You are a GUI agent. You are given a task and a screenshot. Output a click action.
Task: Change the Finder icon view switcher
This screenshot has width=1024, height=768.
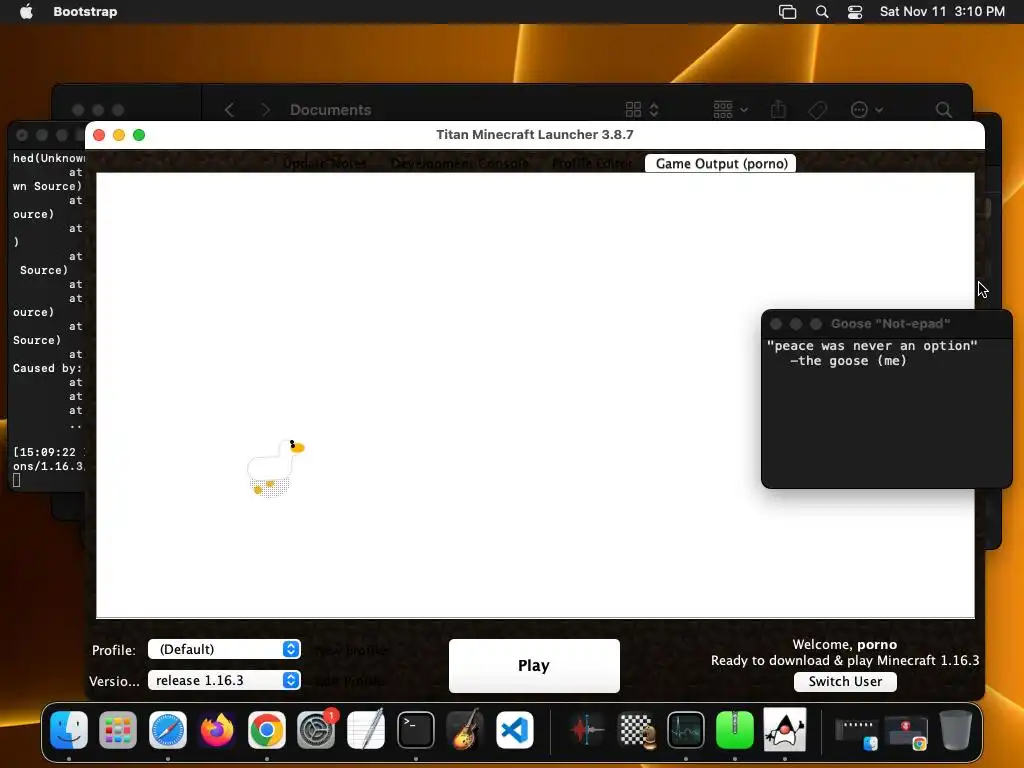[642, 110]
